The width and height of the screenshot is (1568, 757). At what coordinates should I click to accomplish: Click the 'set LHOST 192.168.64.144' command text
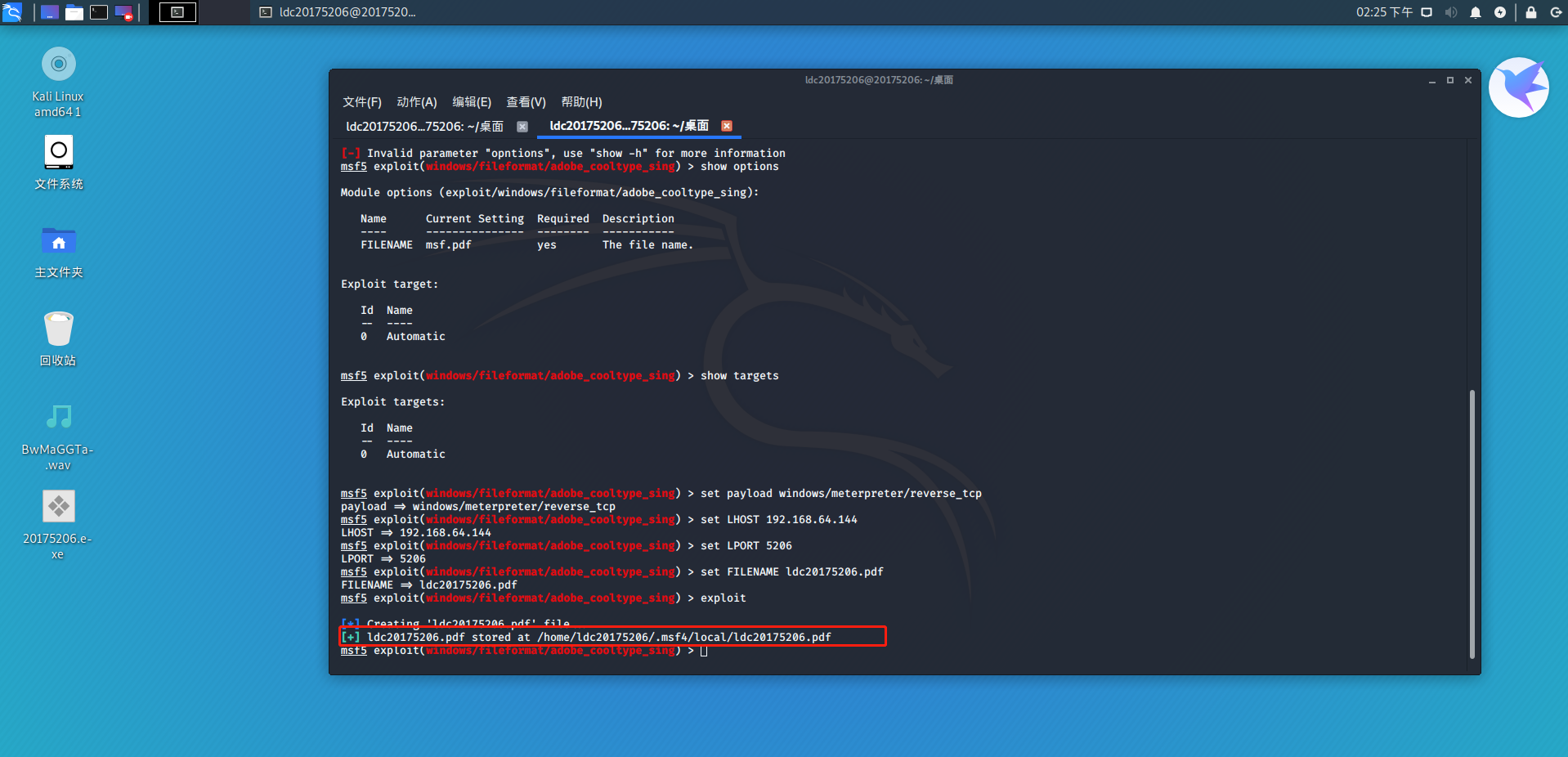pyautogui.click(x=778, y=520)
